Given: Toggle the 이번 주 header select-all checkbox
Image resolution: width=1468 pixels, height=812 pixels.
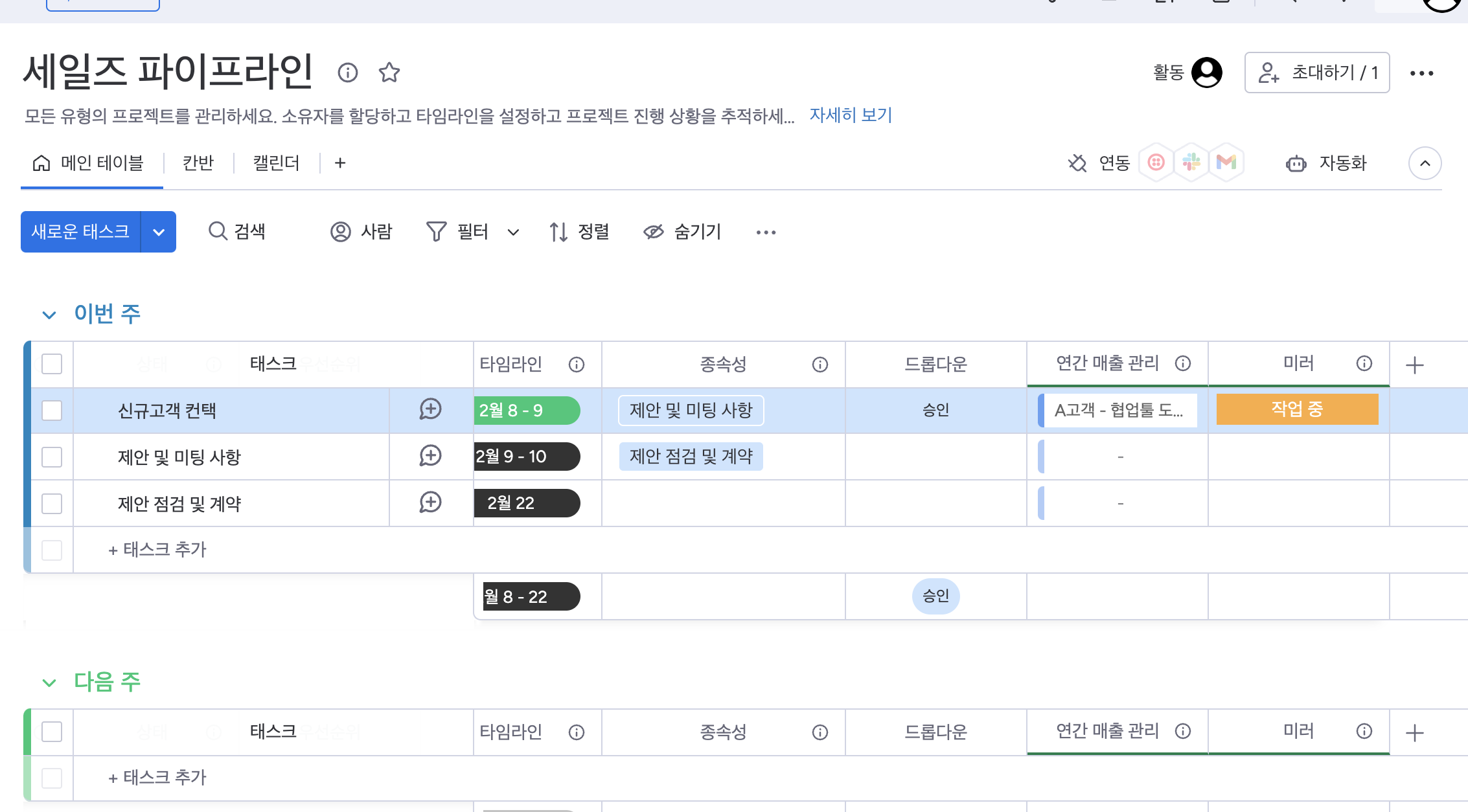Looking at the screenshot, I should tap(52, 364).
